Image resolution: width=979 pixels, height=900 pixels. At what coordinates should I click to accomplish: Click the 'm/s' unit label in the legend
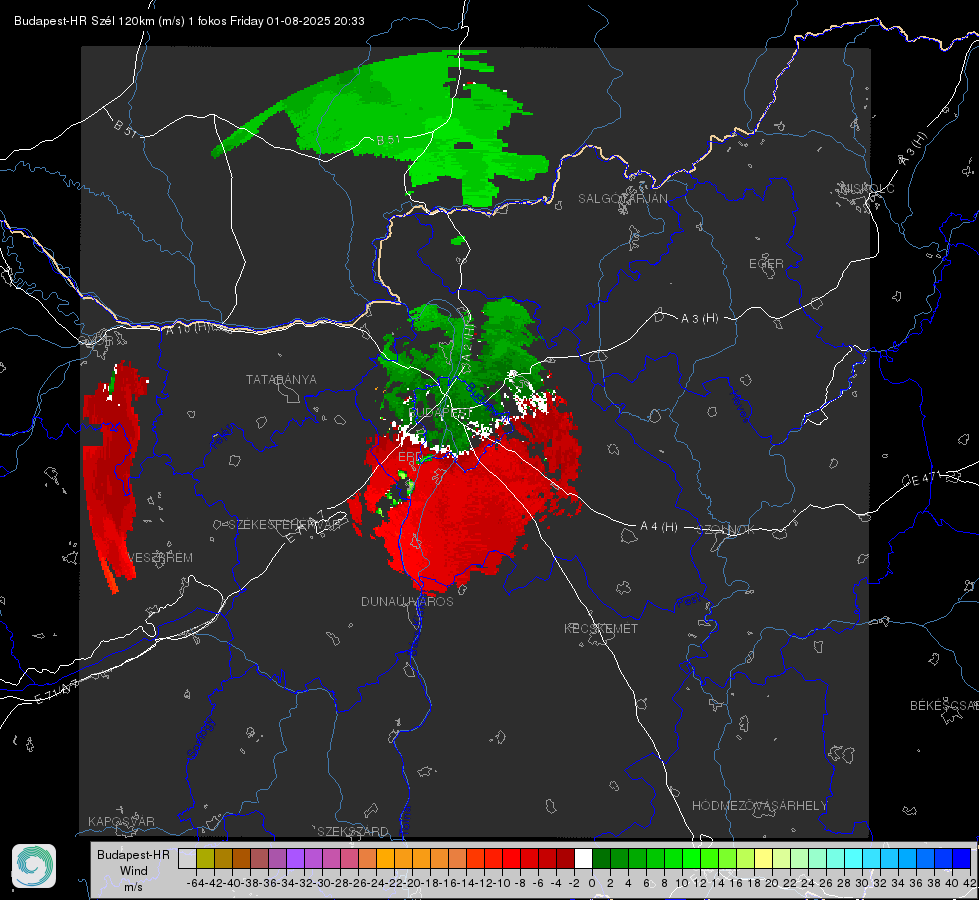pyautogui.click(x=133, y=887)
